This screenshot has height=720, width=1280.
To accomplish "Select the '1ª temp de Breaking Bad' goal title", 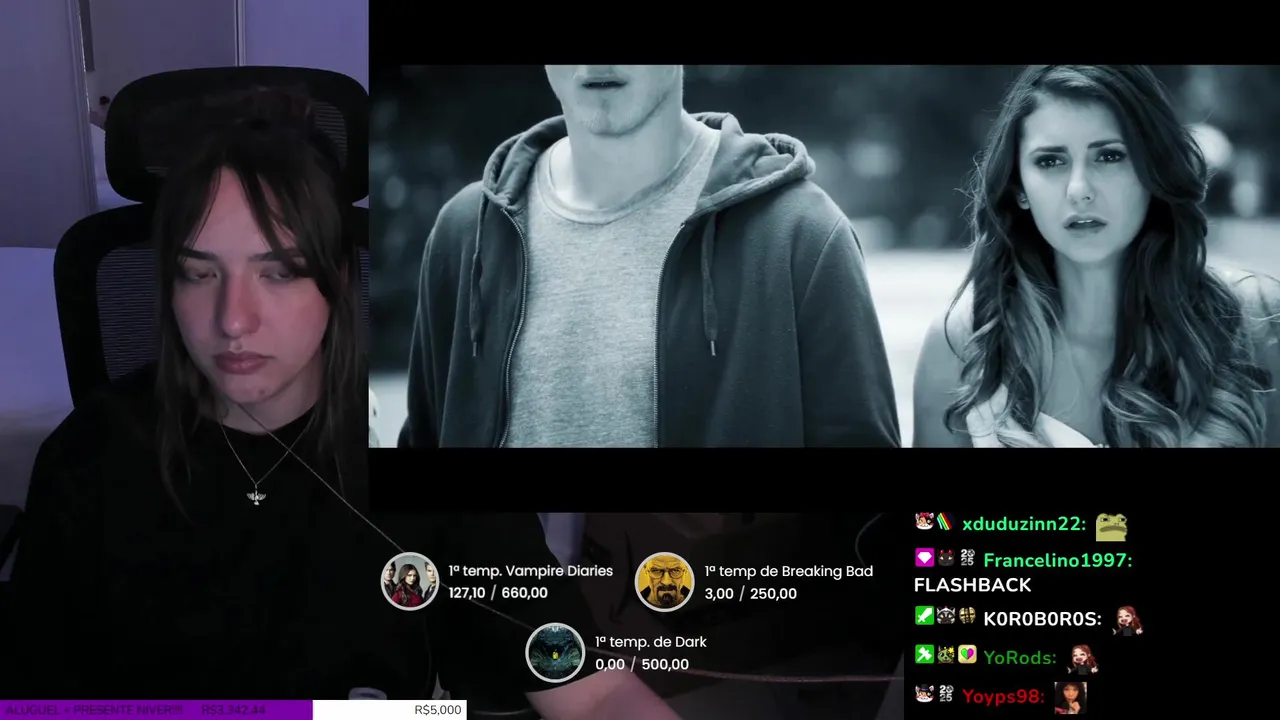I will (788, 571).
